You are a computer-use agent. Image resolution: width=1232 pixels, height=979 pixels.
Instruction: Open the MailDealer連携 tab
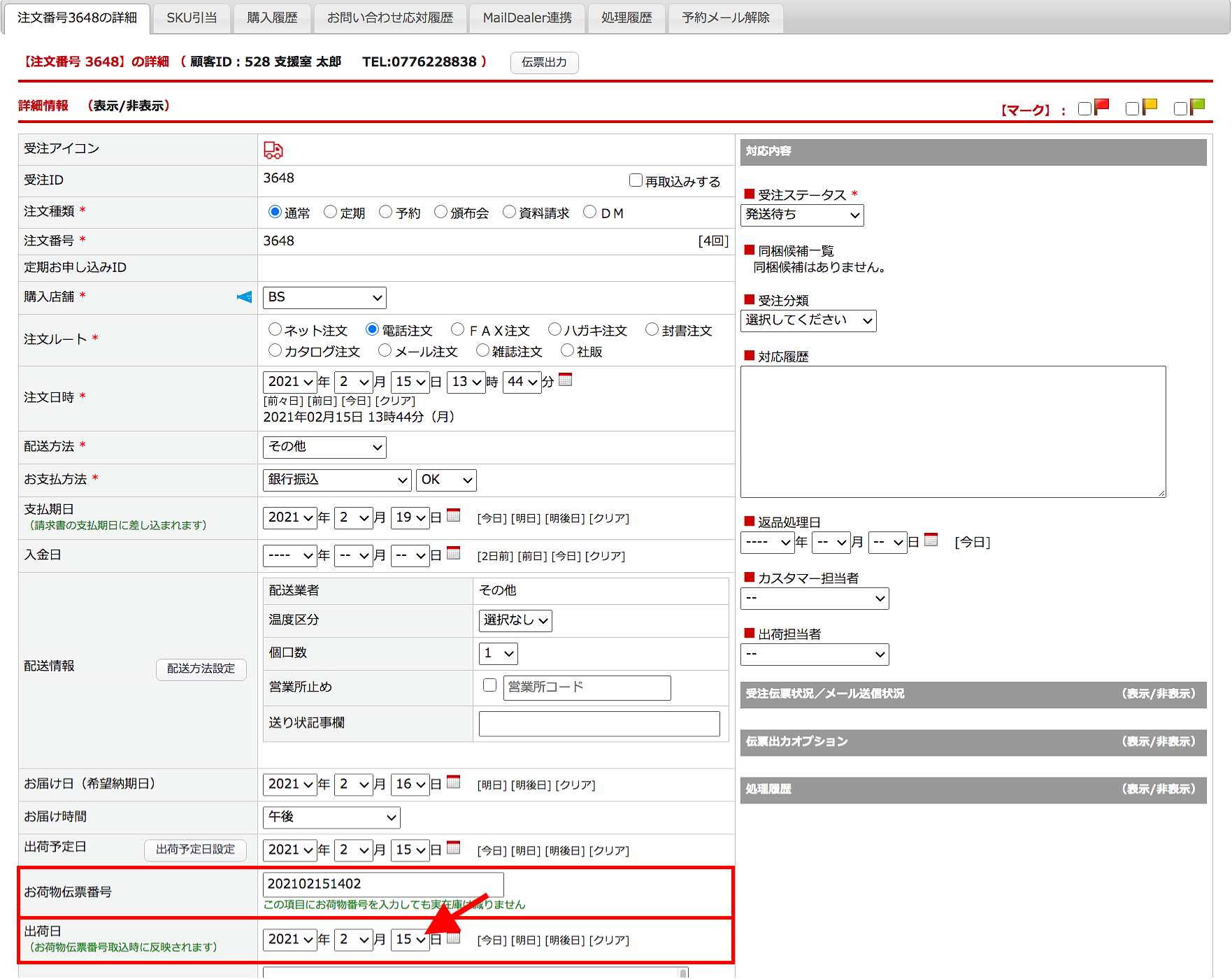coord(527,17)
